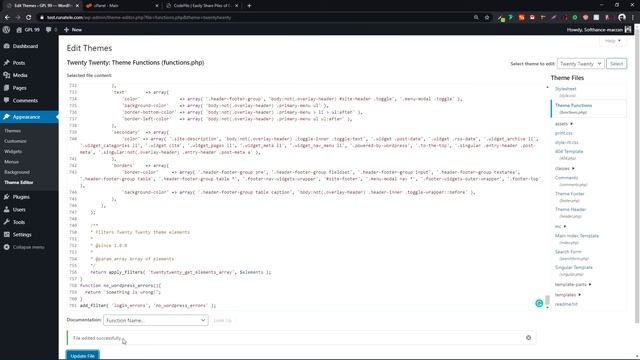Expand the template-parts folder
Screen dimensions: 640x360
pyautogui.click(x=573, y=284)
